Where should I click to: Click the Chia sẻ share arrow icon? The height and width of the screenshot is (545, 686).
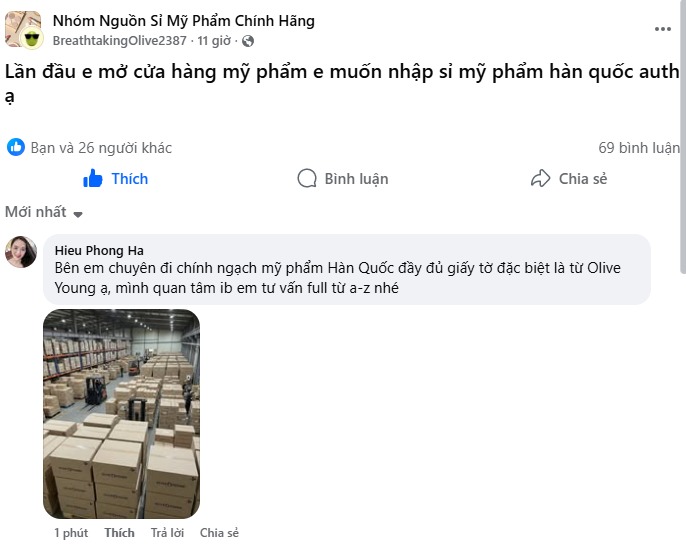pos(540,178)
